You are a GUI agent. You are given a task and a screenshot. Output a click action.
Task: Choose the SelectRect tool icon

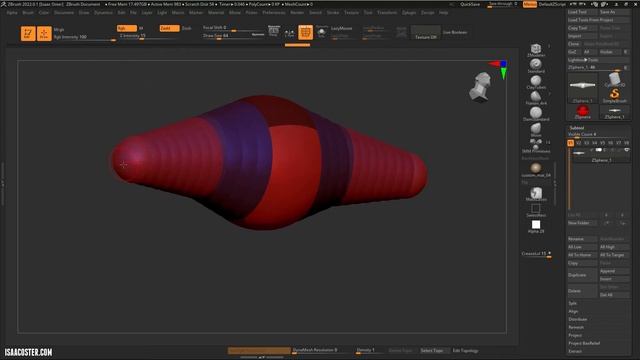pos(536,210)
